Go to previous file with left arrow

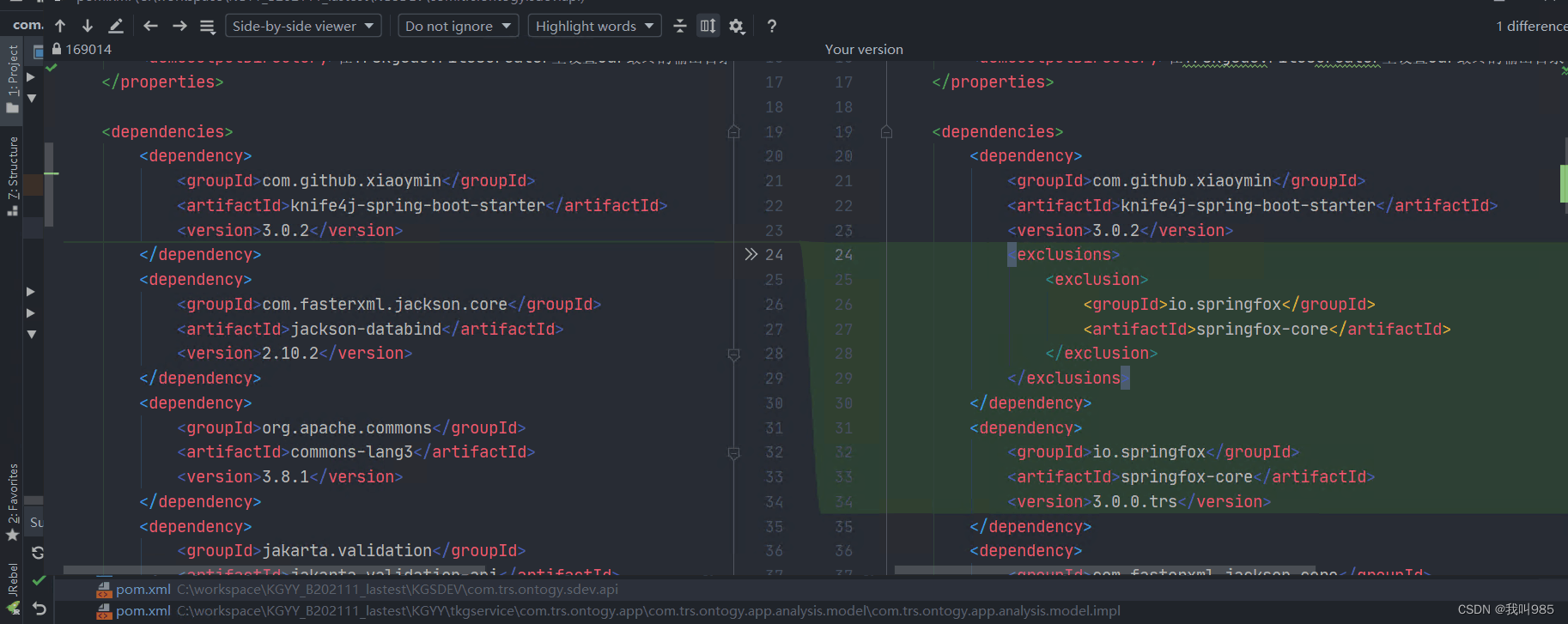(x=151, y=26)
